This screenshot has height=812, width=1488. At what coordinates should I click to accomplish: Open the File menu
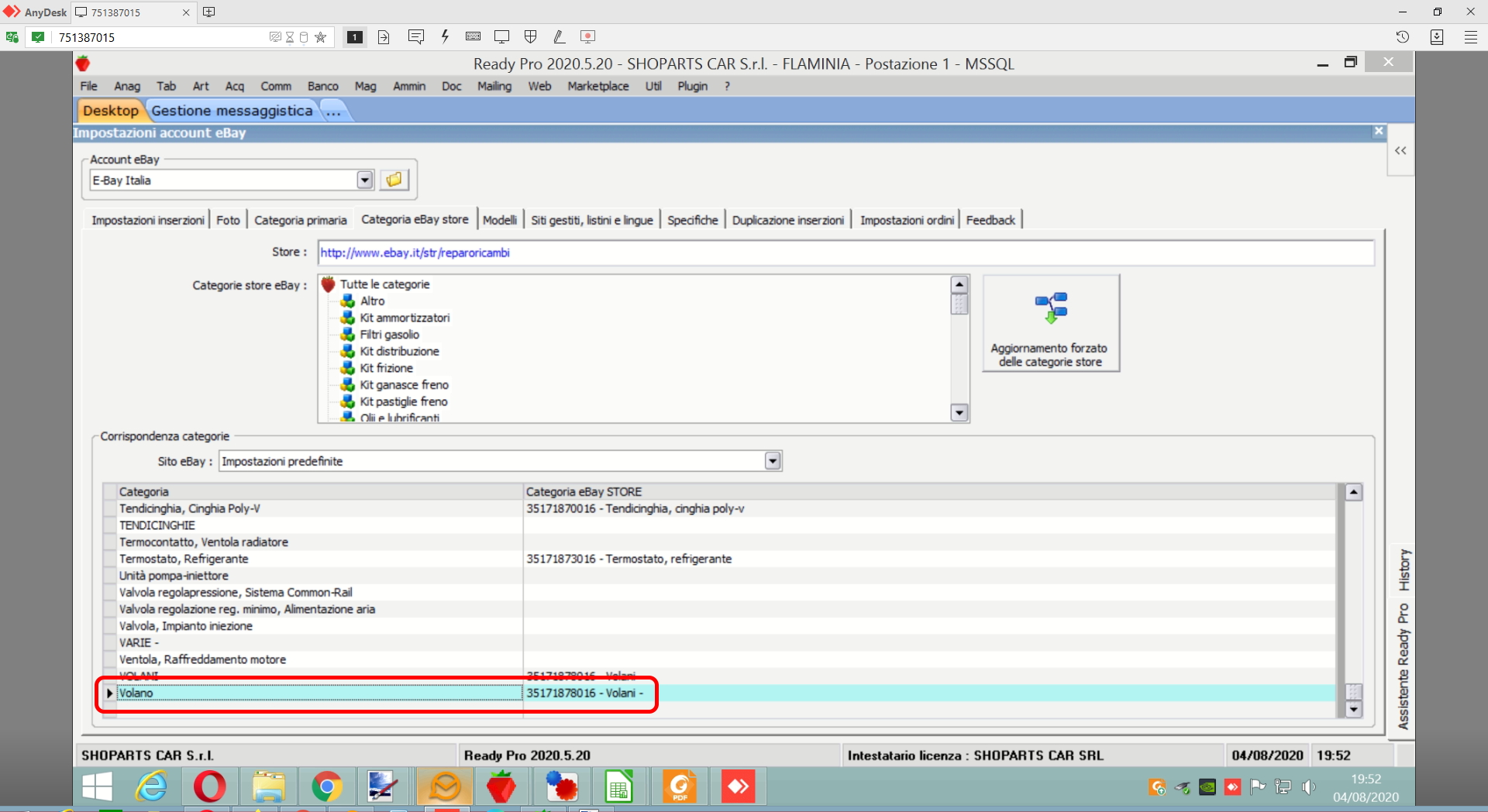point(89,86)
